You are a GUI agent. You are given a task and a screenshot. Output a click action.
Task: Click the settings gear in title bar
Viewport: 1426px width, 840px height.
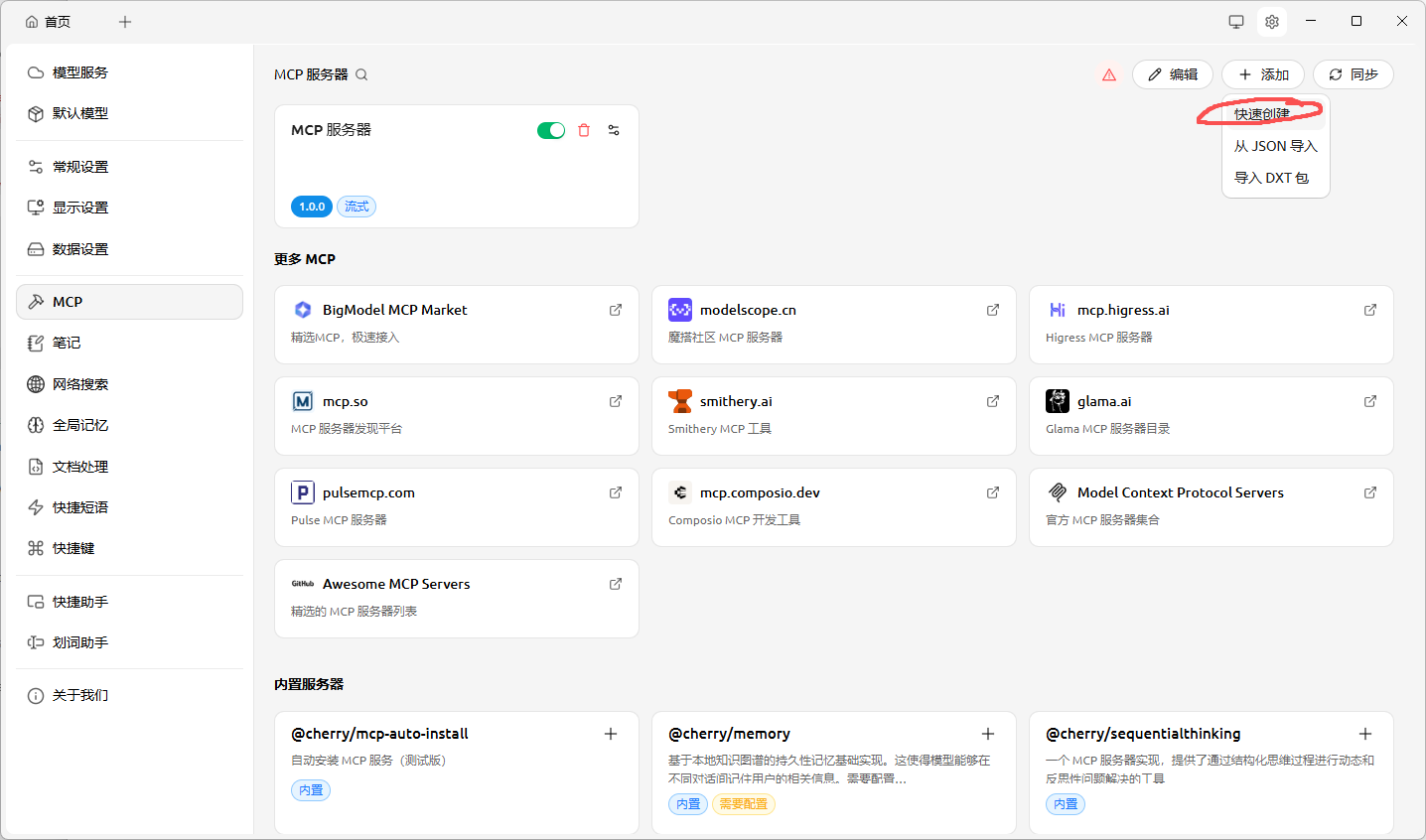[x=1272, y=22]
